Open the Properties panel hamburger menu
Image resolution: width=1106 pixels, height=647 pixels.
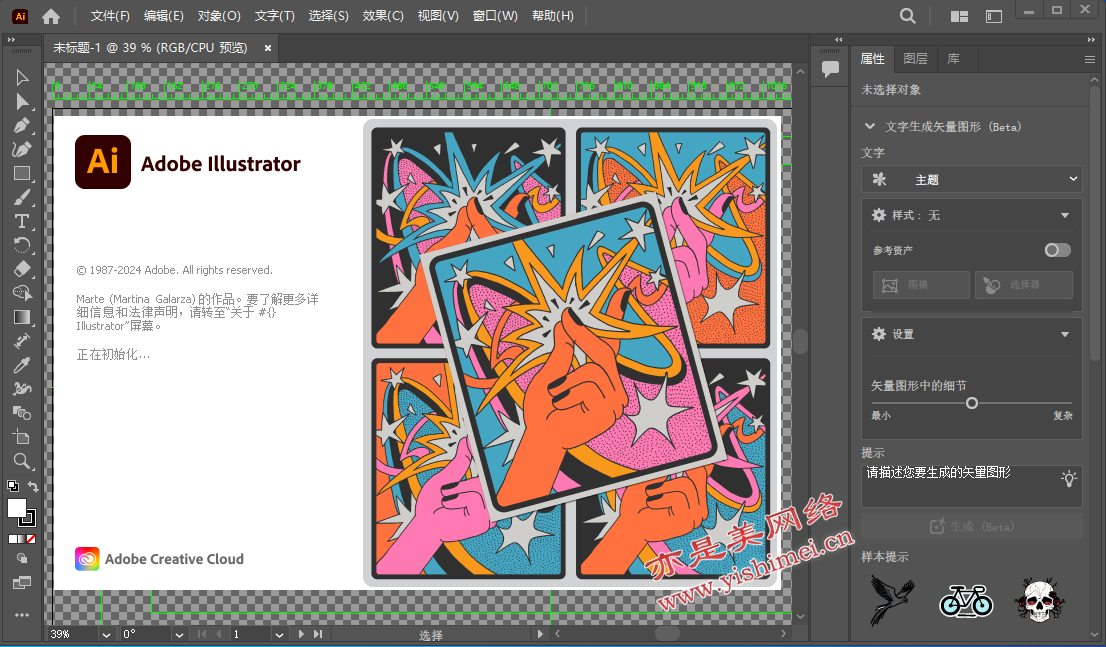1090,60
